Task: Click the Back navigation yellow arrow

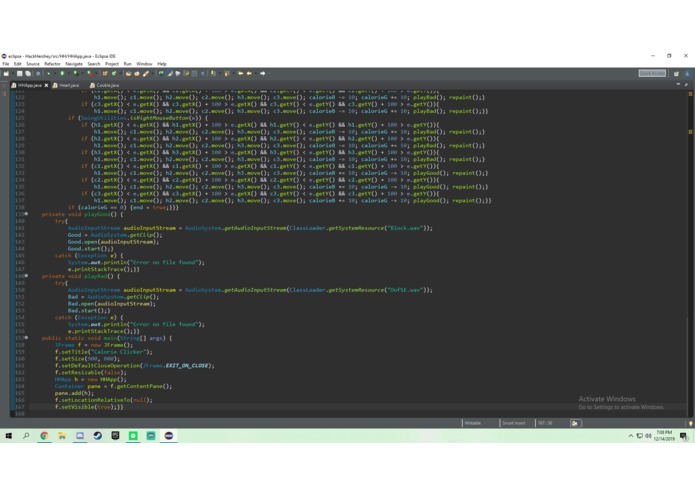Action: pyautogui.click(x=249, y=73)
